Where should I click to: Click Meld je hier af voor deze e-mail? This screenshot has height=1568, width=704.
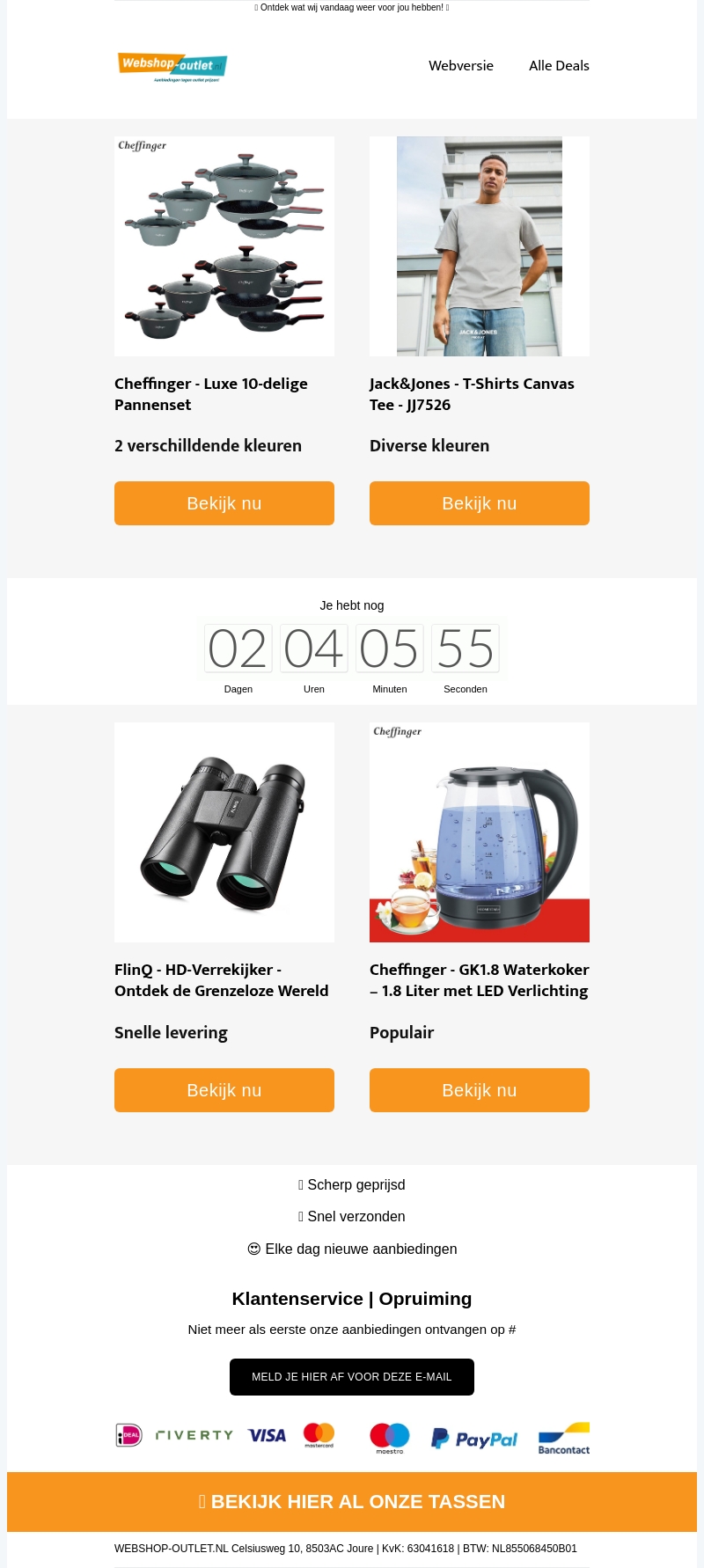coord(352,1377)
